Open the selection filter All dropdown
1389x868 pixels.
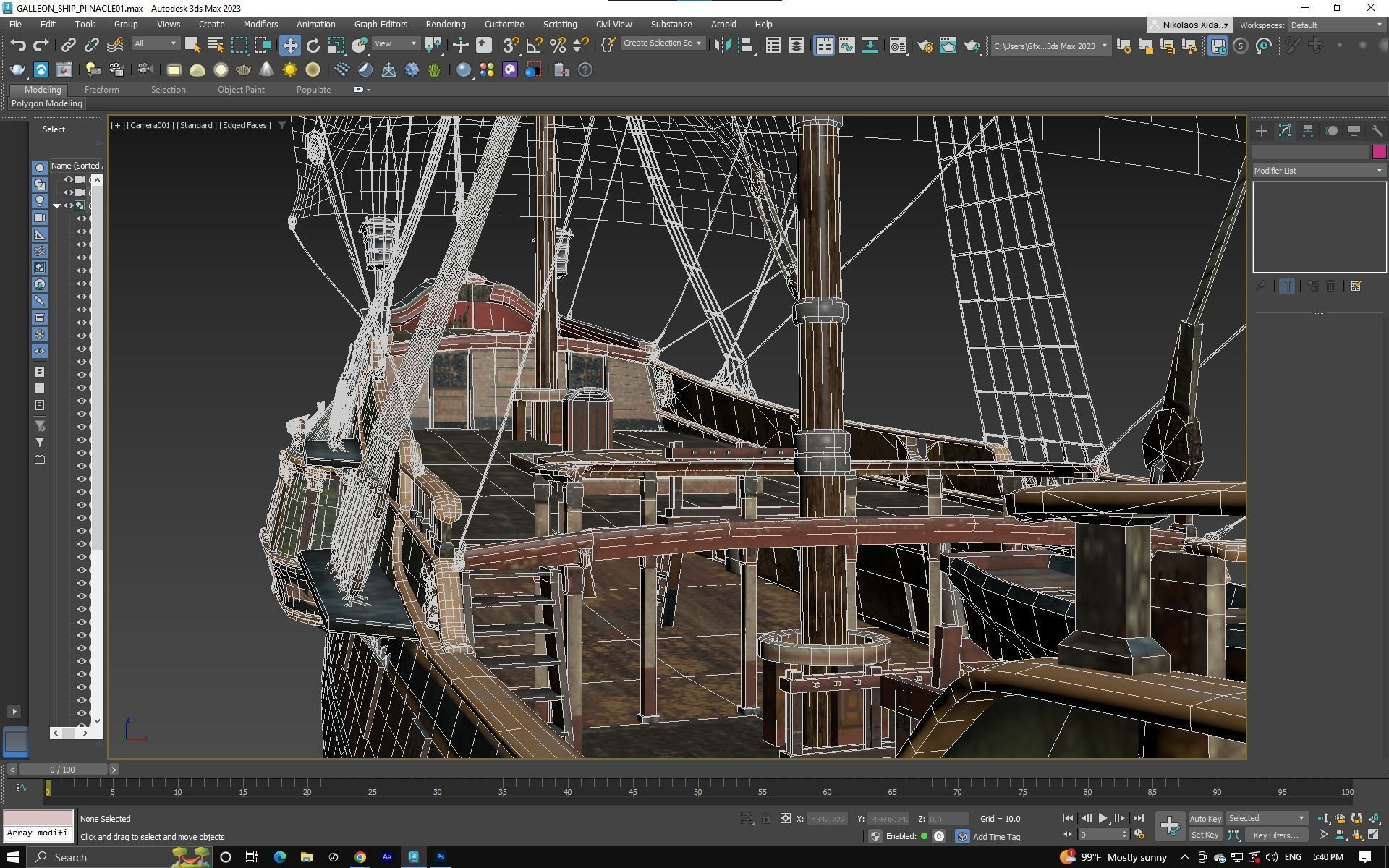click(x=155, y=44)
